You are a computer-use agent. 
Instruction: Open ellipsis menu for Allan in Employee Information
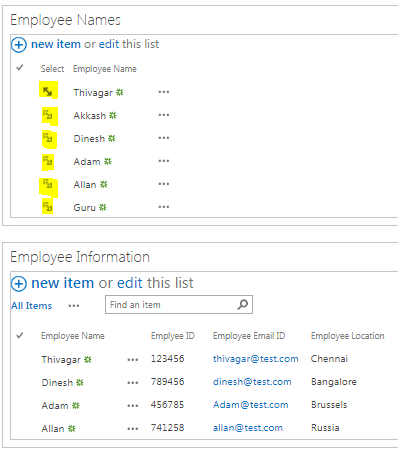pos(133,429)
